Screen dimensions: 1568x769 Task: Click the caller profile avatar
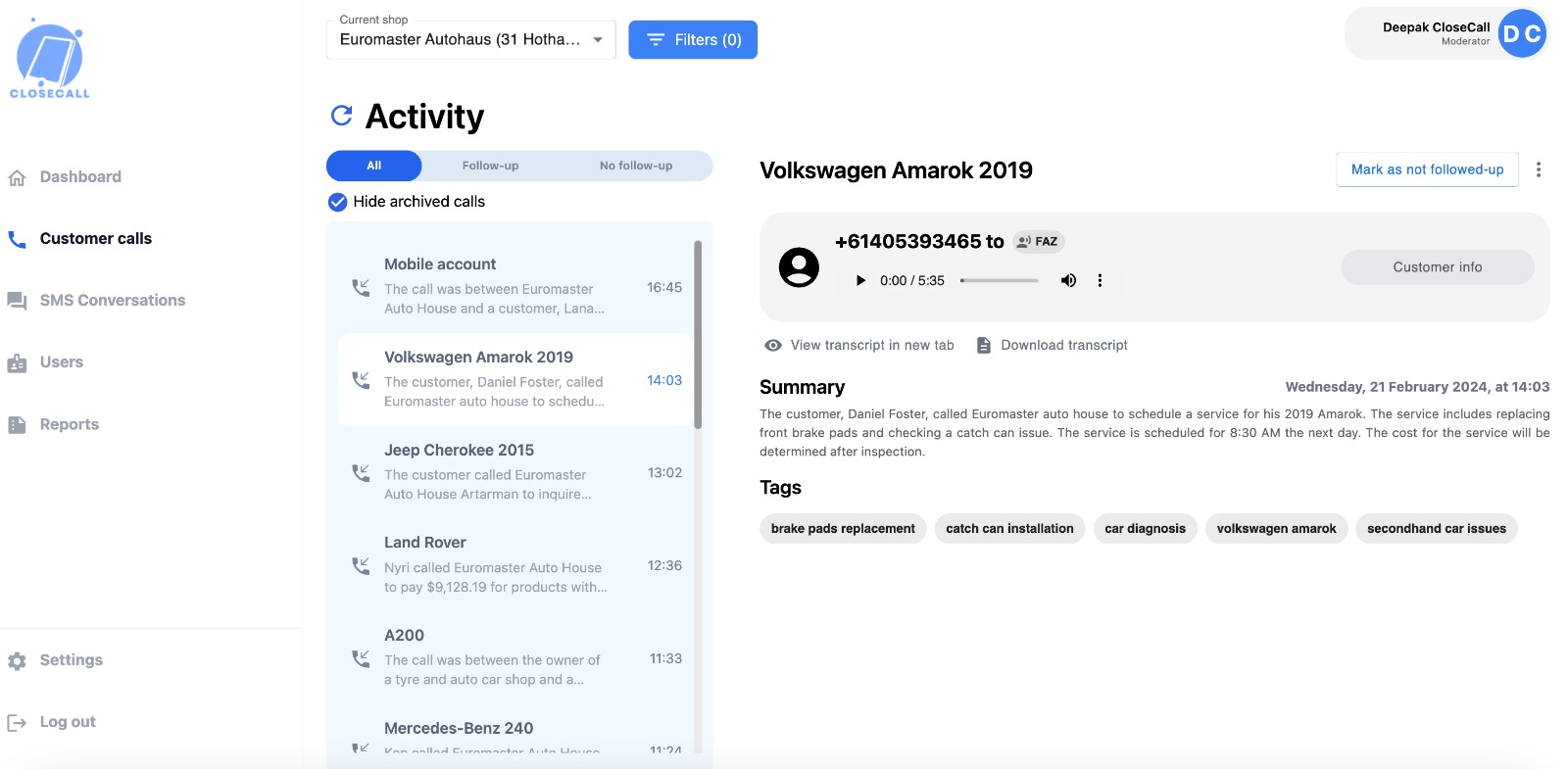[x=799, y=266]
